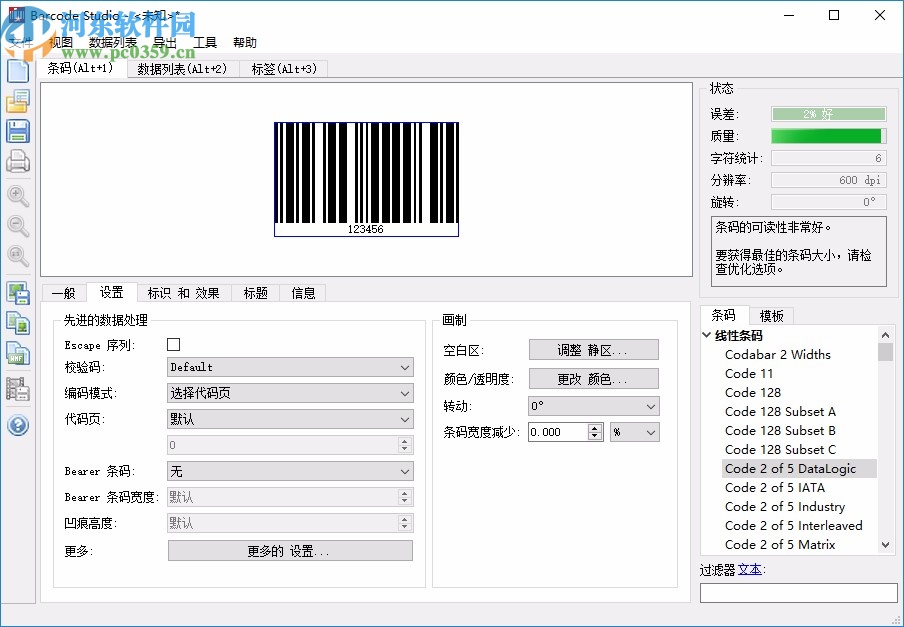Viewport: 904px width, 627px height.
Task: Click the 更改 颜色 button
Action: click(x=594, y=378)
